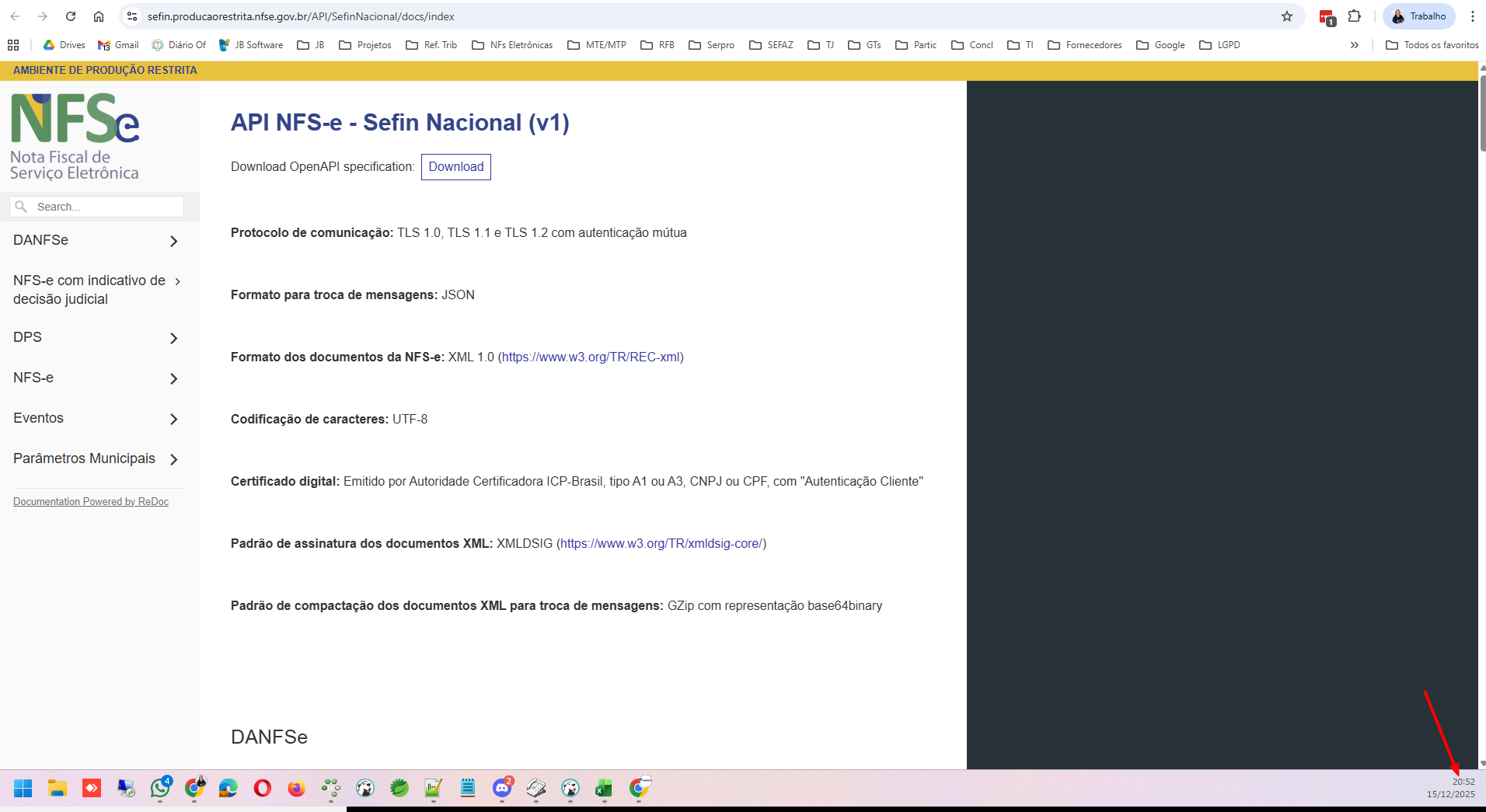Click the sidebar Search field
The height and width of the screenshot is (812, 1486).
(x=105, y=207)
